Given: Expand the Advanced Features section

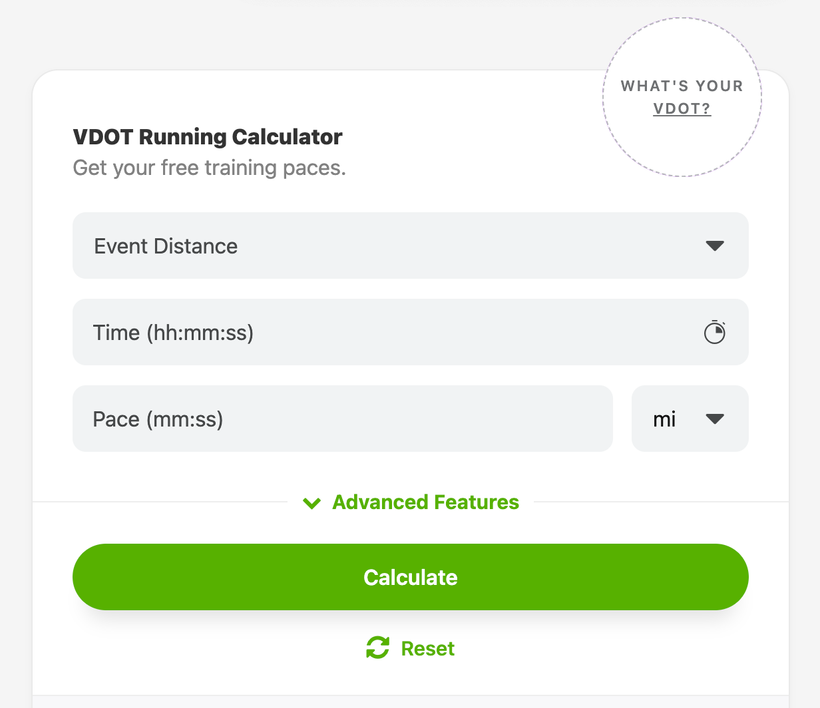Looking at the screenshot, I should coord(411,502).
